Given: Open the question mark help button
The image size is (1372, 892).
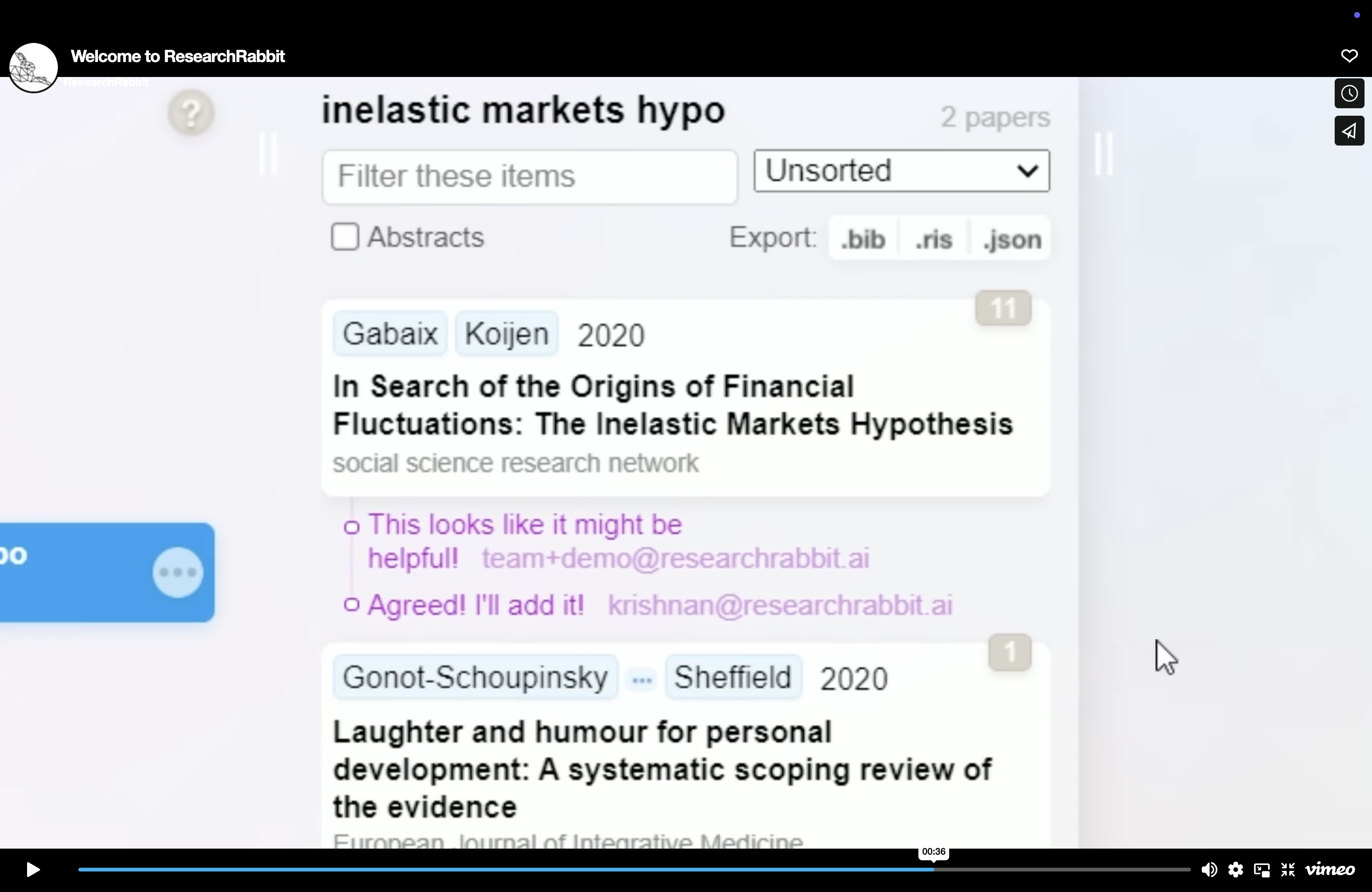Looking at the screenshot, I should [x=191, y=112].
